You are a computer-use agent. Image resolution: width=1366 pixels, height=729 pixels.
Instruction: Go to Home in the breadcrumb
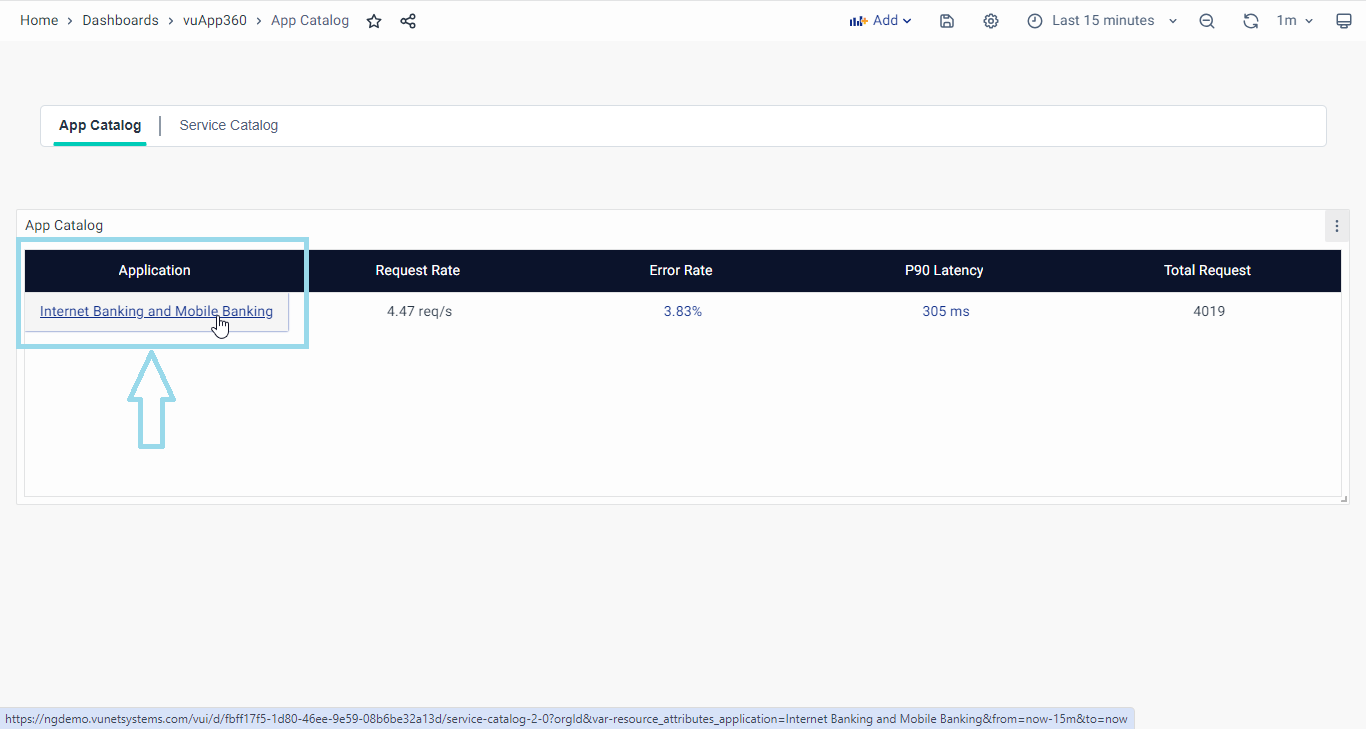click(x=39, y=21)
